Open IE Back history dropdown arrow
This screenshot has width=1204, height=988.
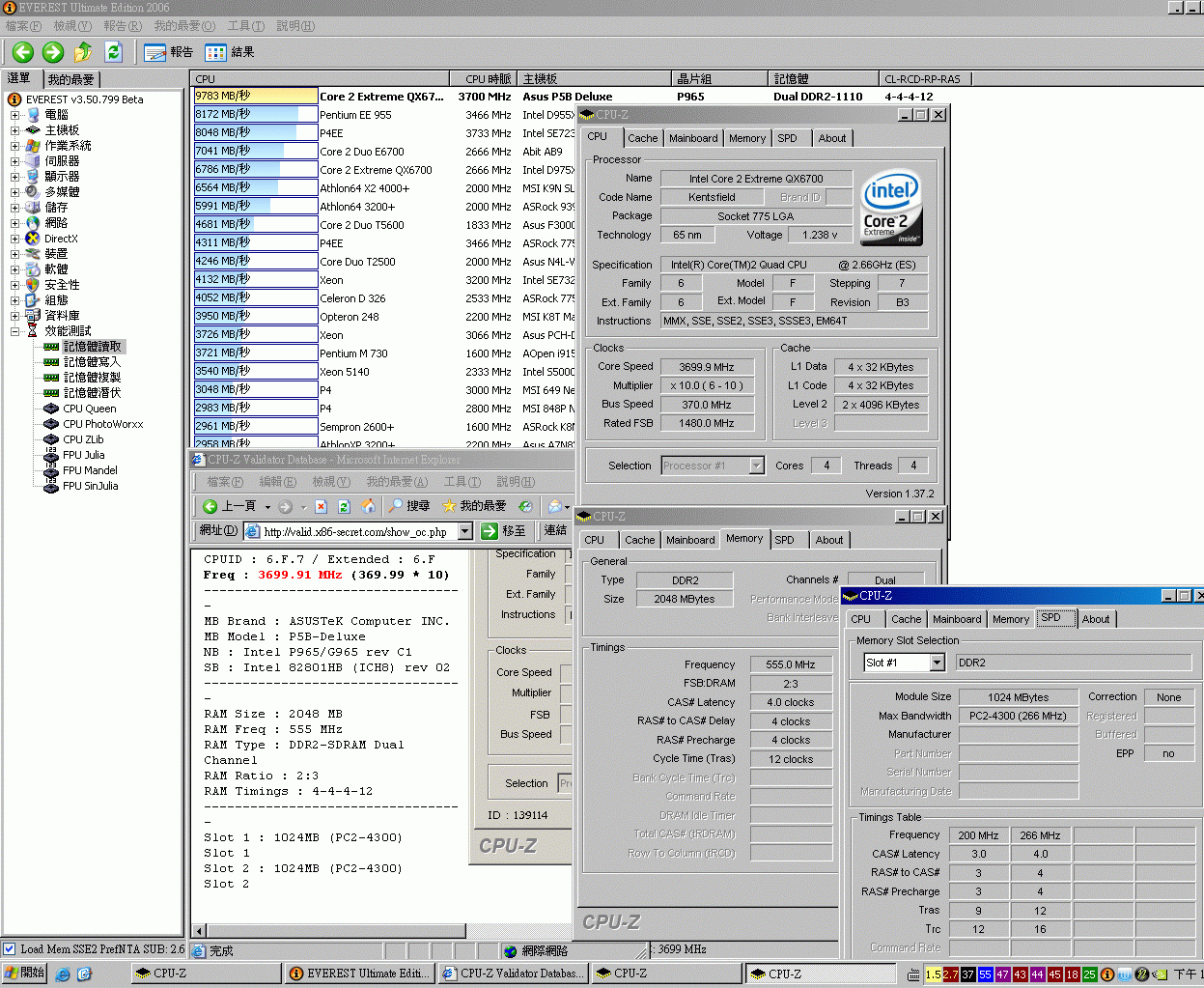(267, 506)
